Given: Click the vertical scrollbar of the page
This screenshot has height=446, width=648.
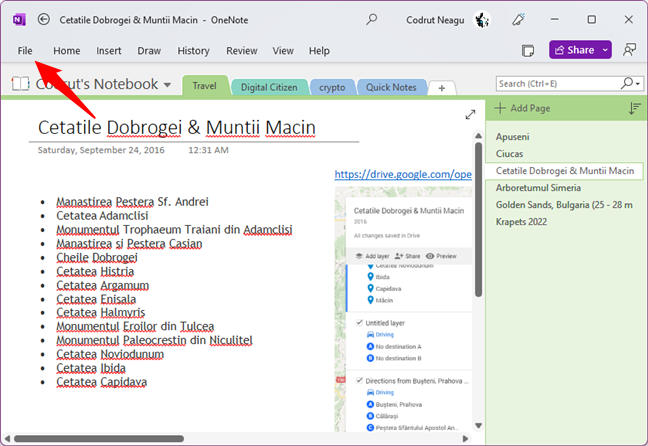Looking at the screenshot, I should [x=478, y=220].
